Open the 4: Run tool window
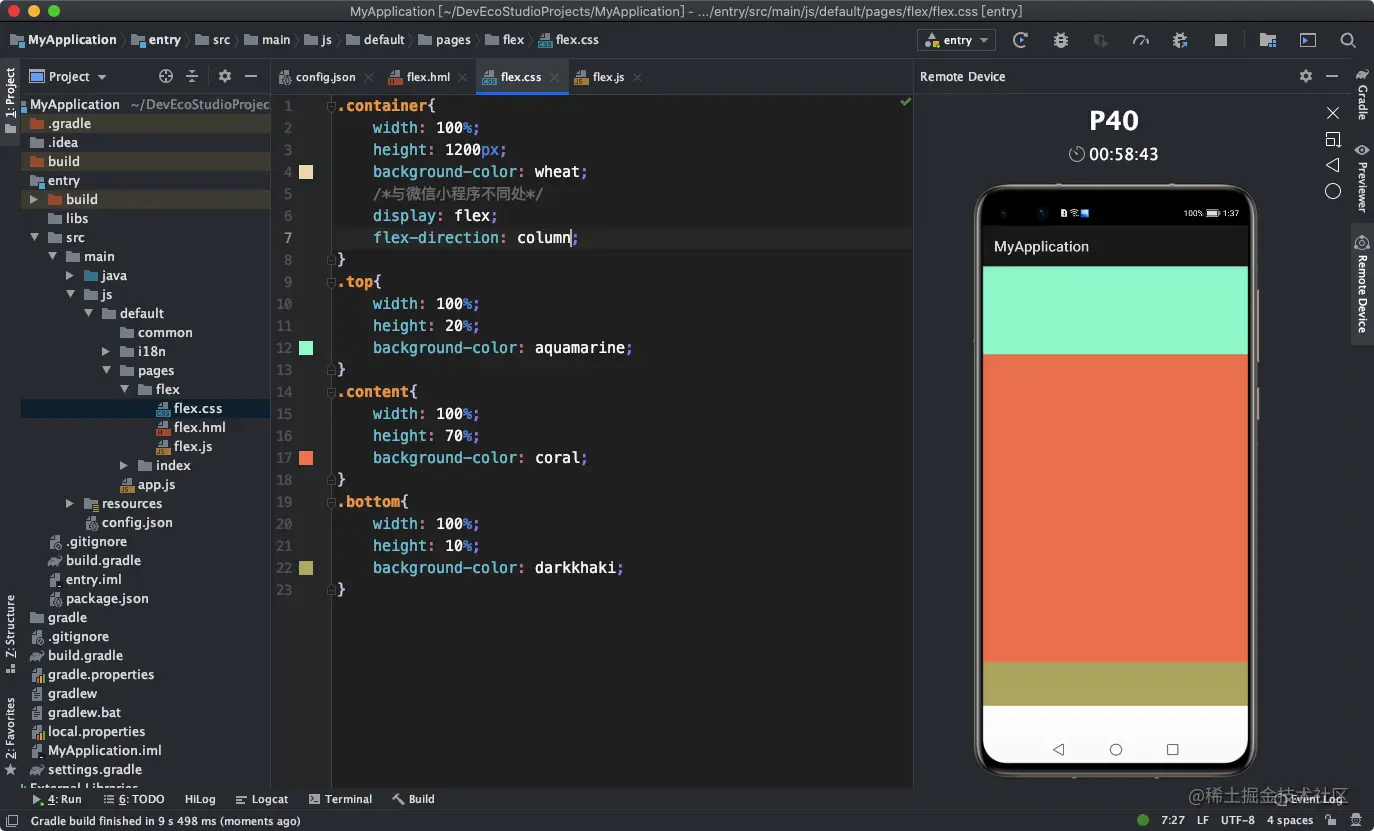 coord(57,799)
